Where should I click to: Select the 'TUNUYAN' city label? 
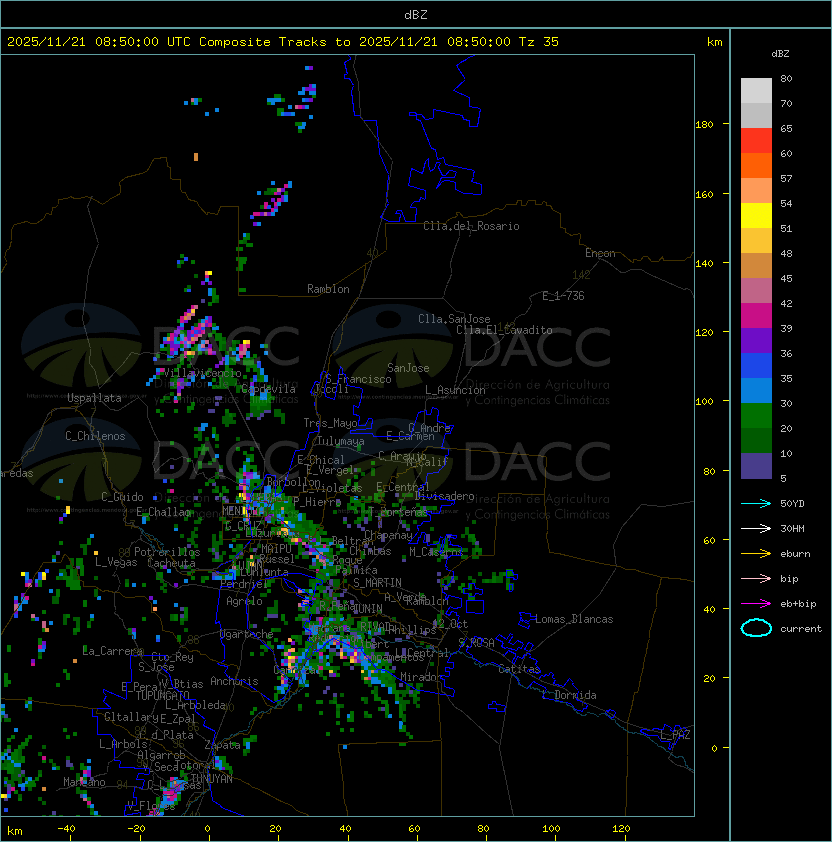tap(212, 779)
